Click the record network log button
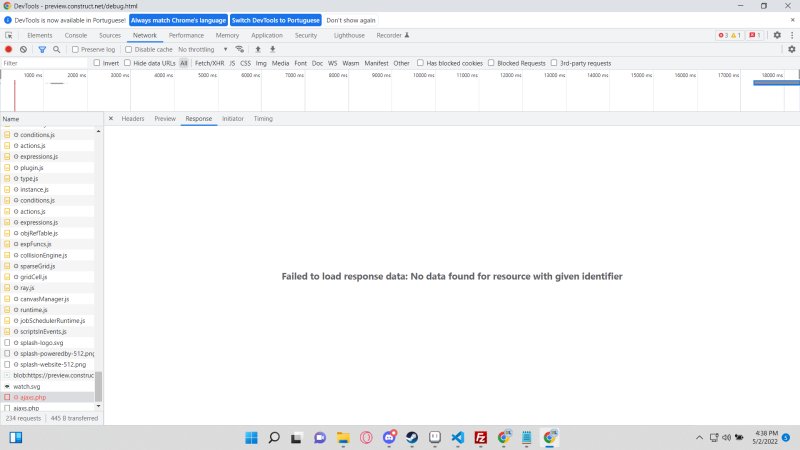 (x=9, y=49)
